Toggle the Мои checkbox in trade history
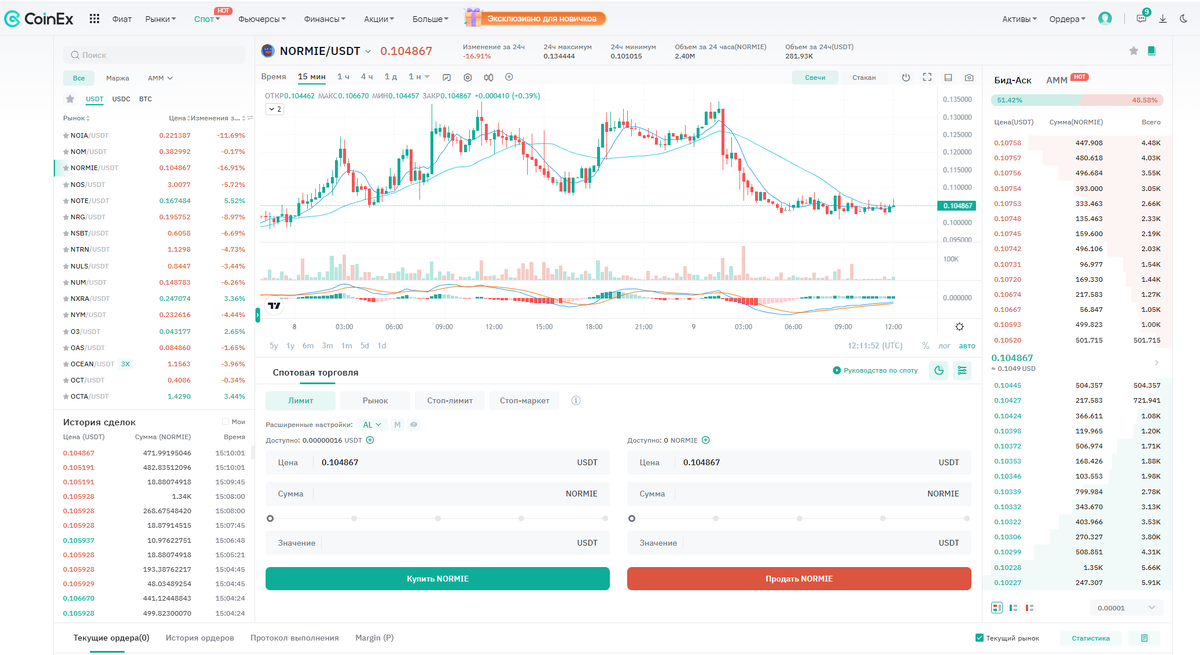 [226, 422]
